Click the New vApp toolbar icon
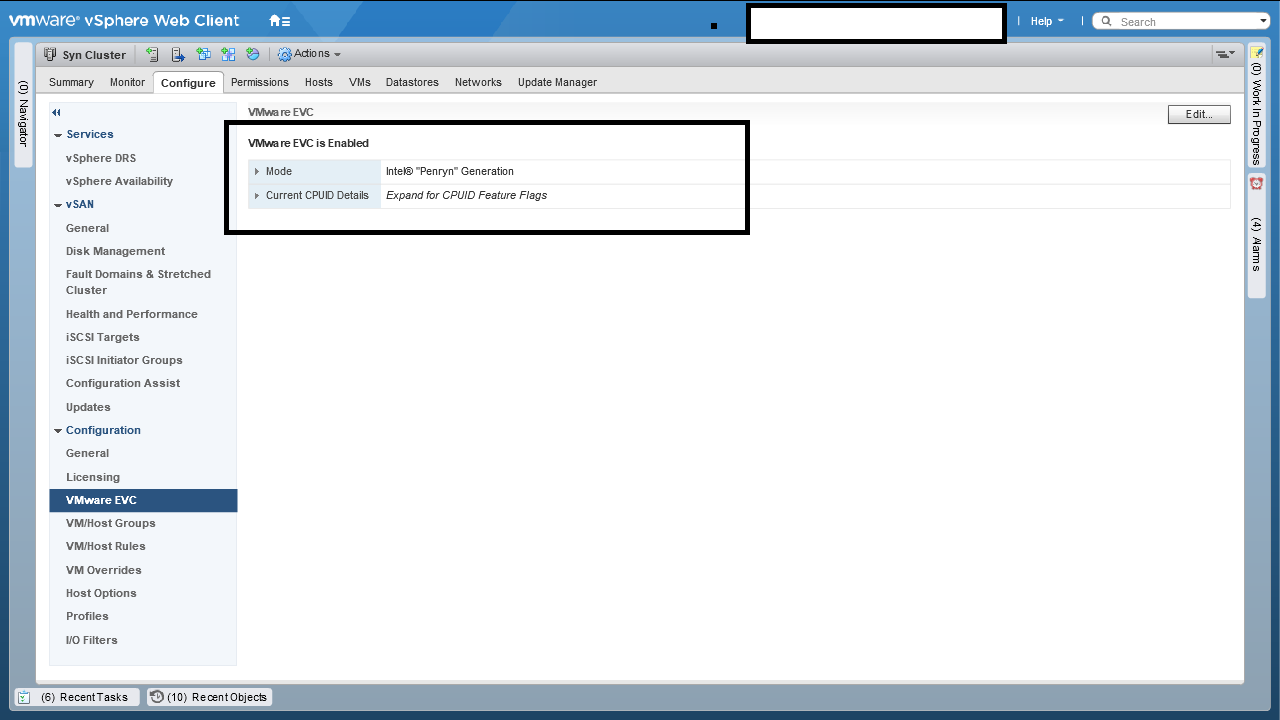 228,54
